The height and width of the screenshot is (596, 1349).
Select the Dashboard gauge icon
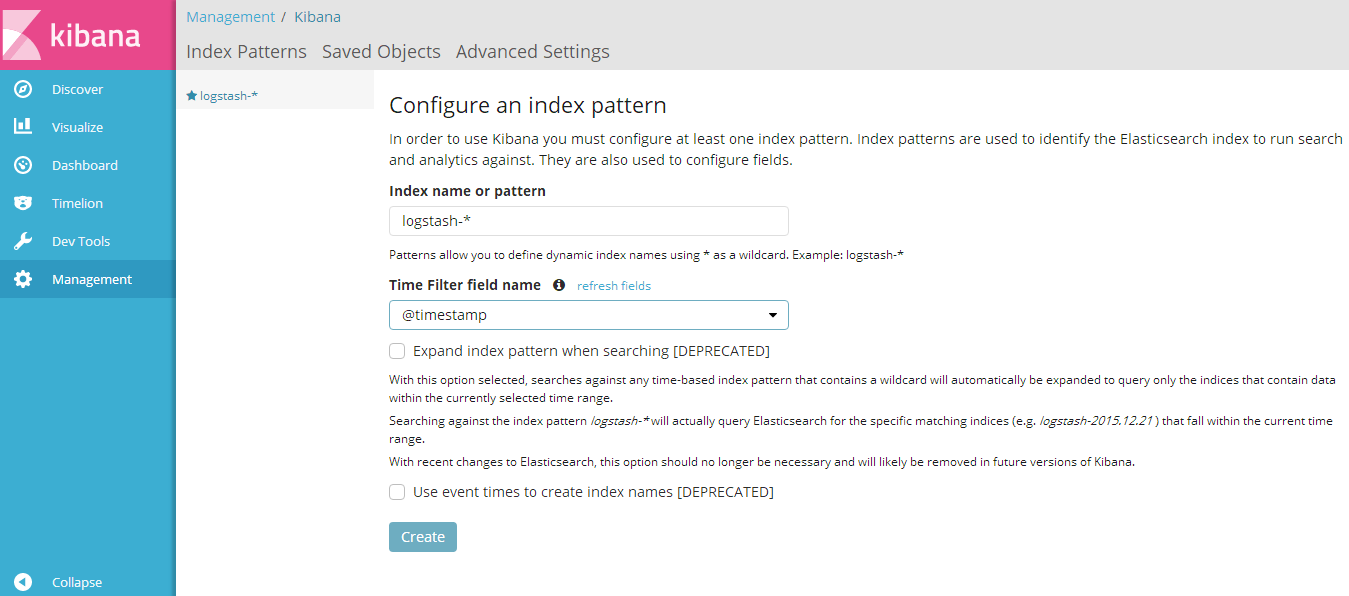pos(23,165)
